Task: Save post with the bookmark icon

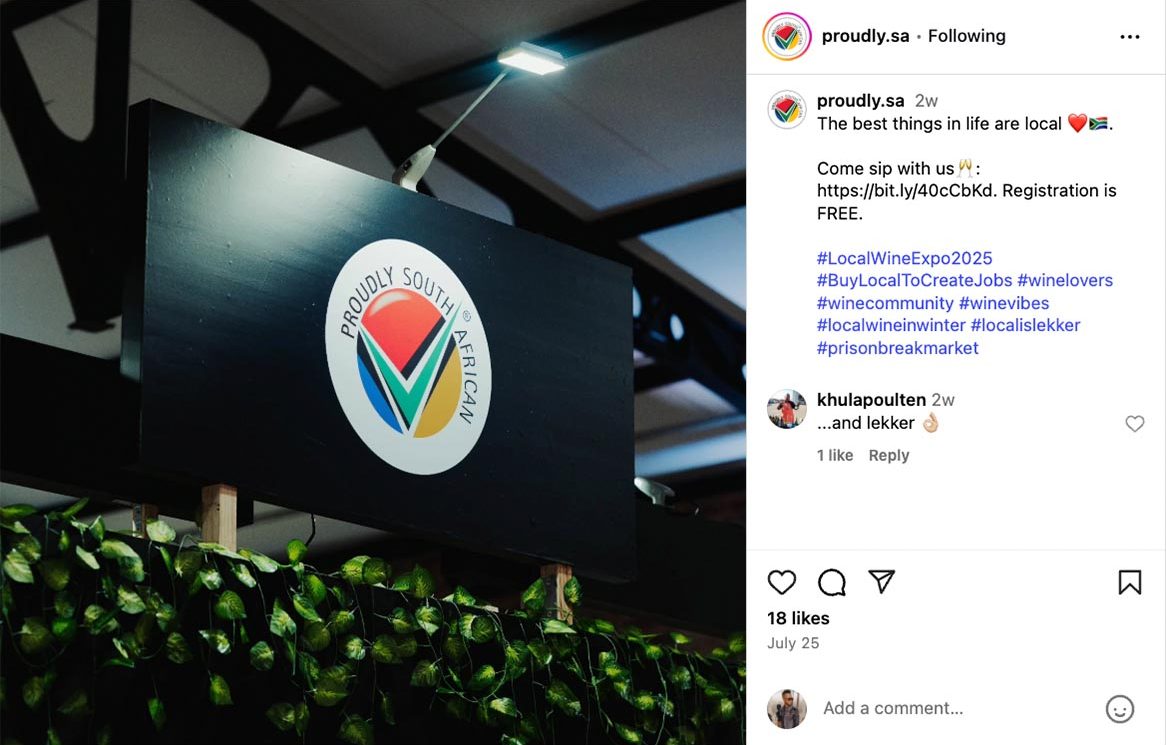Action: tap(1130, 582)
